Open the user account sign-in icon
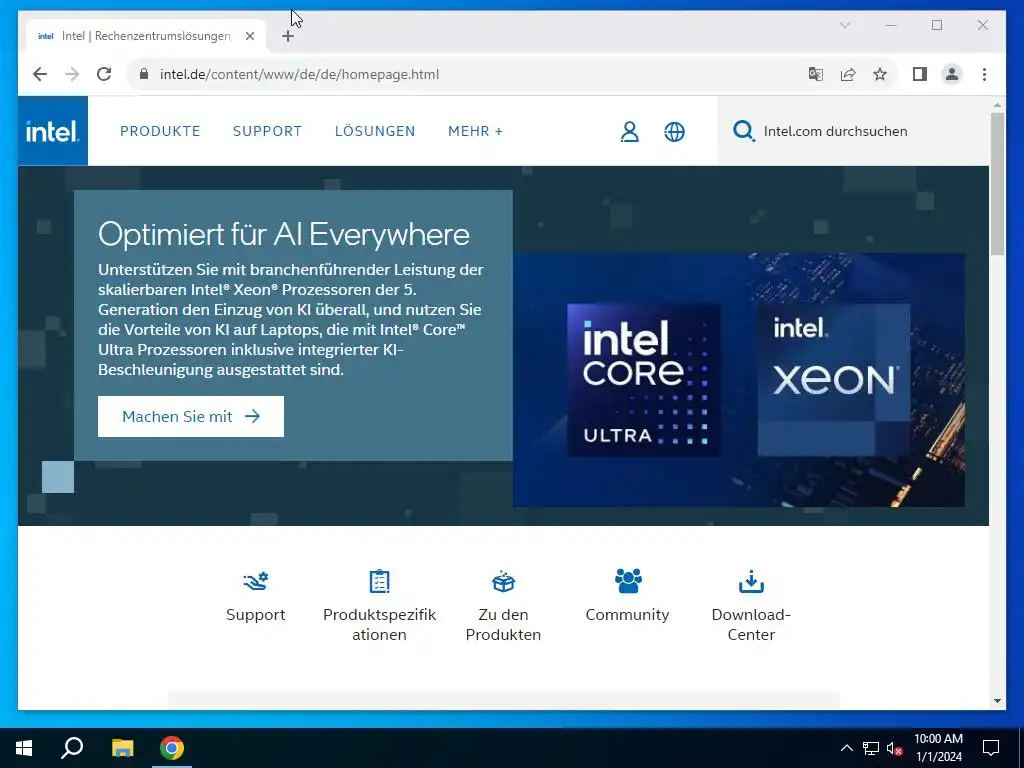 [630, 131]
